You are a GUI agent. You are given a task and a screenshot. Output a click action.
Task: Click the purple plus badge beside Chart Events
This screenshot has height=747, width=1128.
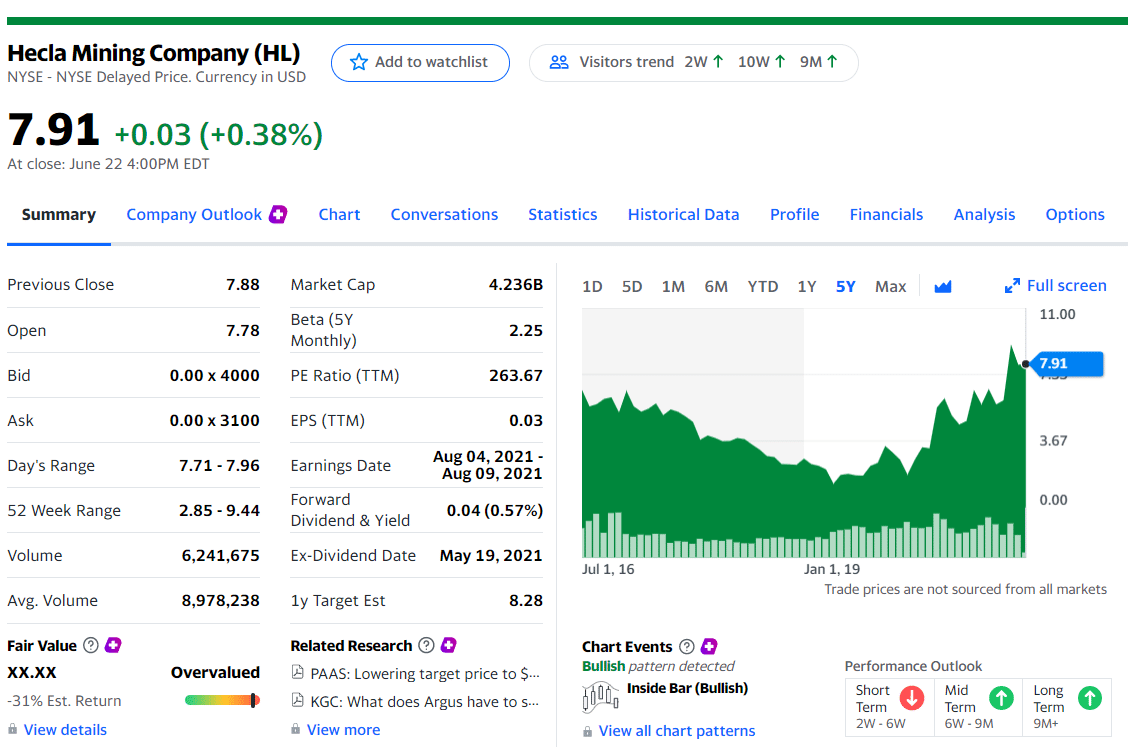(x=709, y=646)
